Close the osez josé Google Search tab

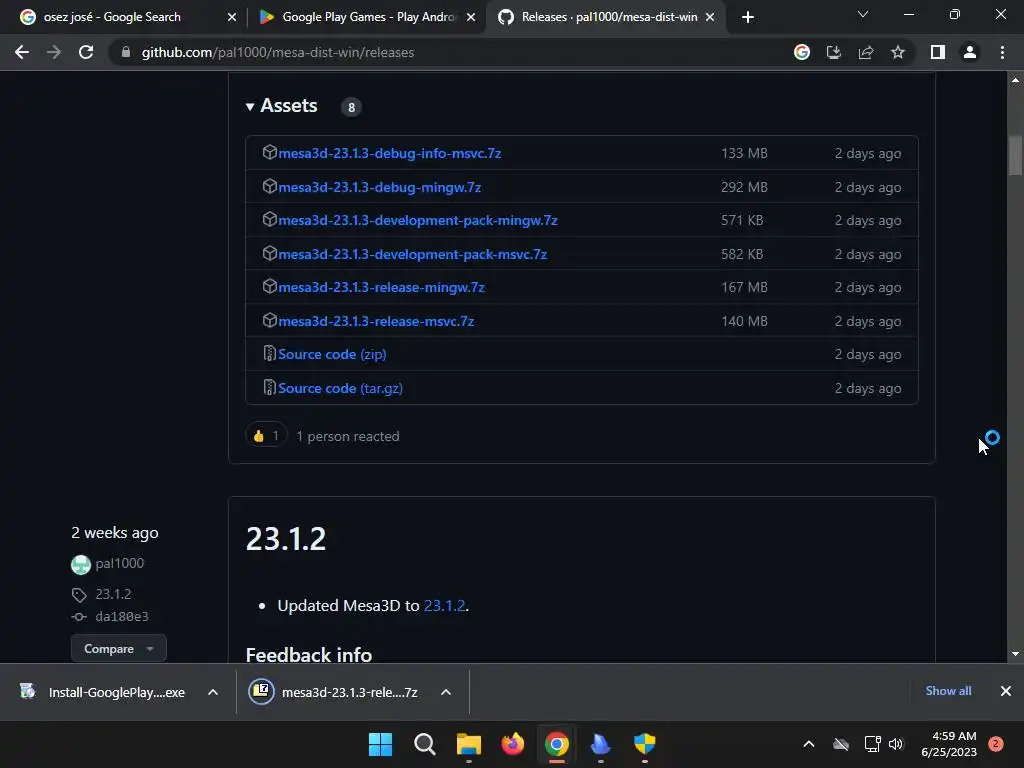pyautogui.click(x=232, y=17)
